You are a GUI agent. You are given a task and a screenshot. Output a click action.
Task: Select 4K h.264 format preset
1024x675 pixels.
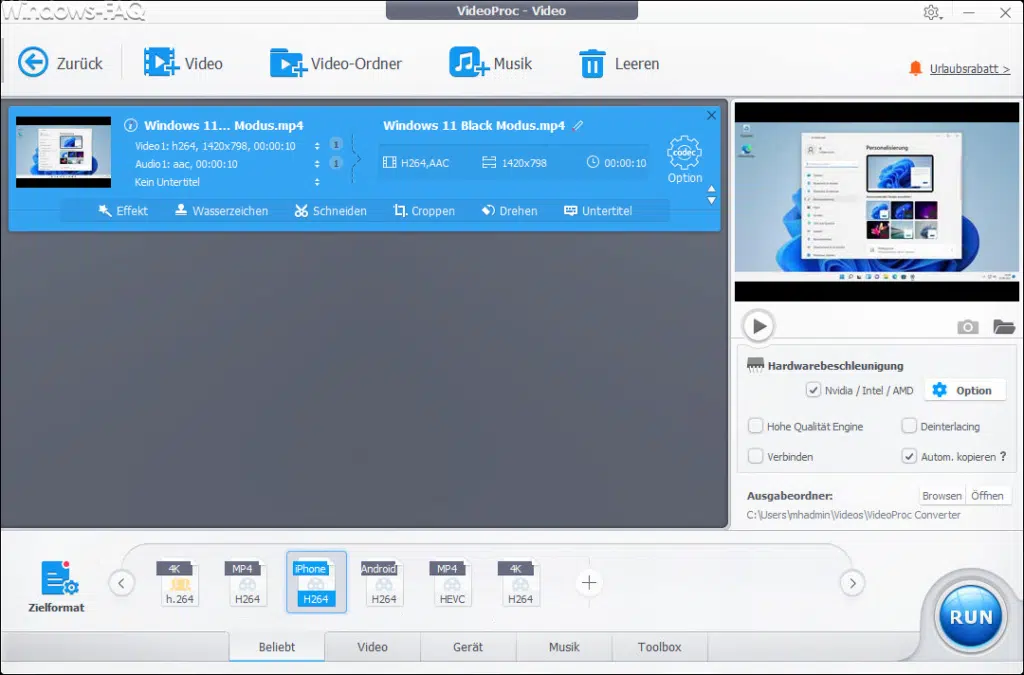(x=179, y=583)
